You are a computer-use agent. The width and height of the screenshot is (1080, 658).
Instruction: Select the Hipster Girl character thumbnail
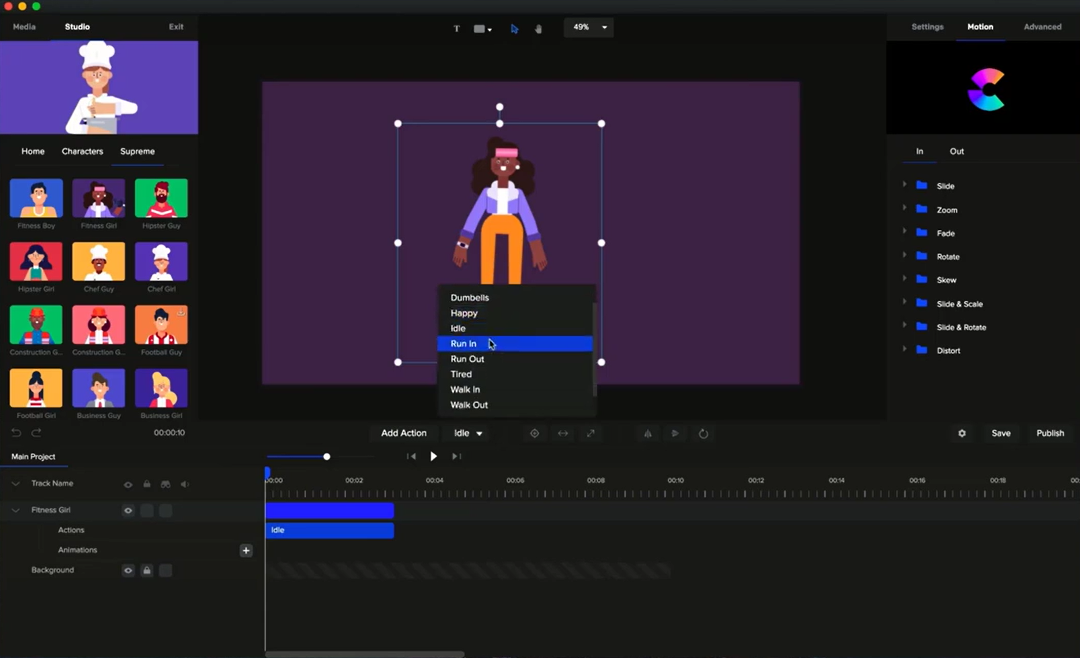pos(36,261)
